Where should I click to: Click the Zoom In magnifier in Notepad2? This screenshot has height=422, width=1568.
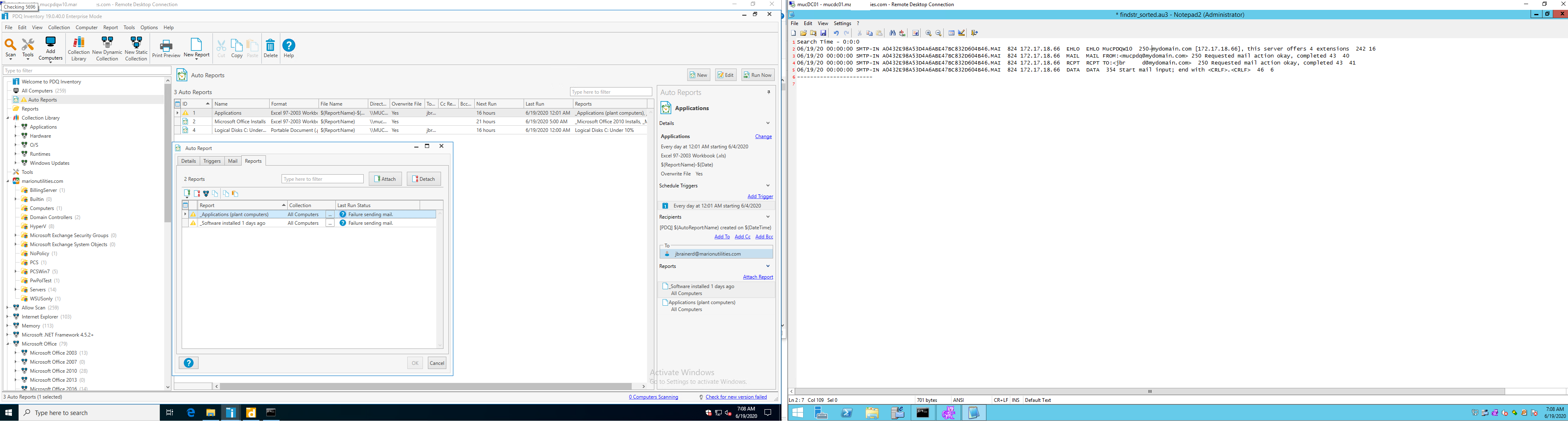pos(928,34)
